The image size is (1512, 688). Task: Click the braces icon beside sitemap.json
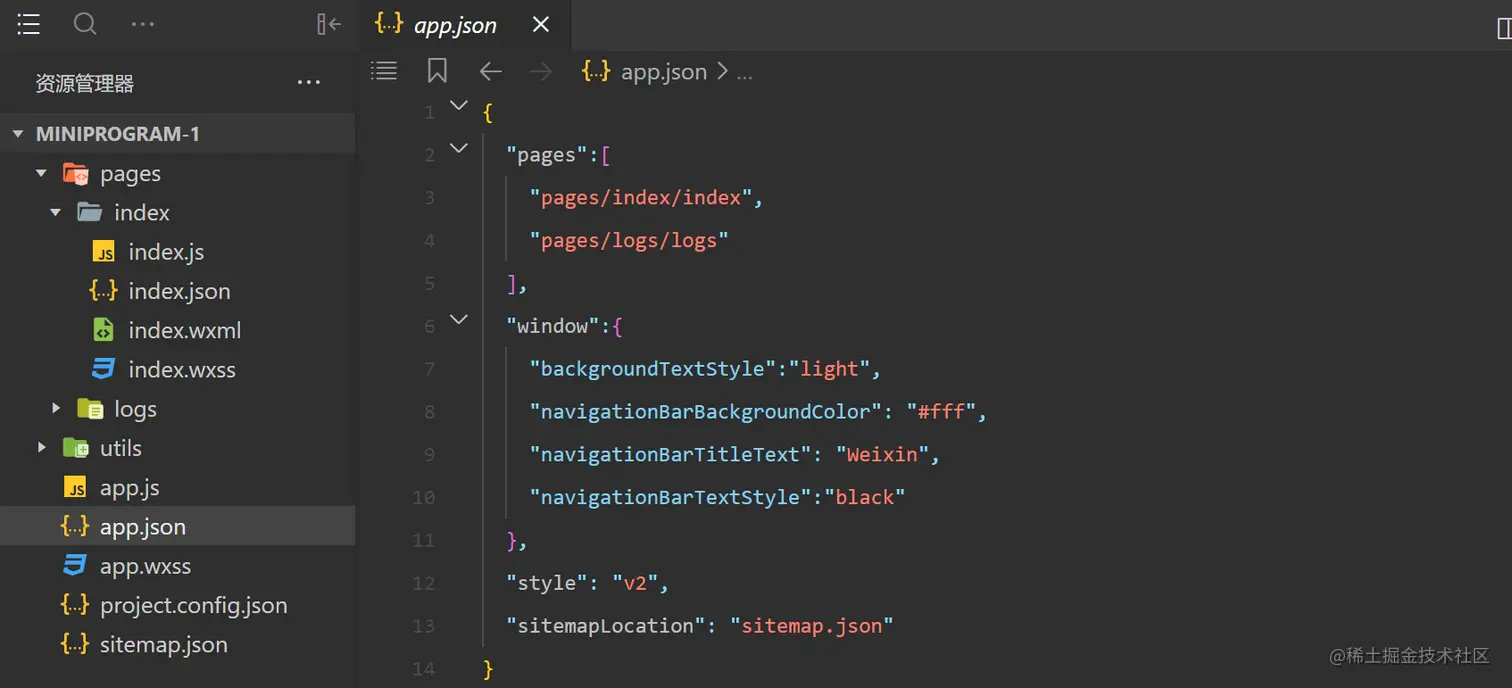(x=75, y=643)
